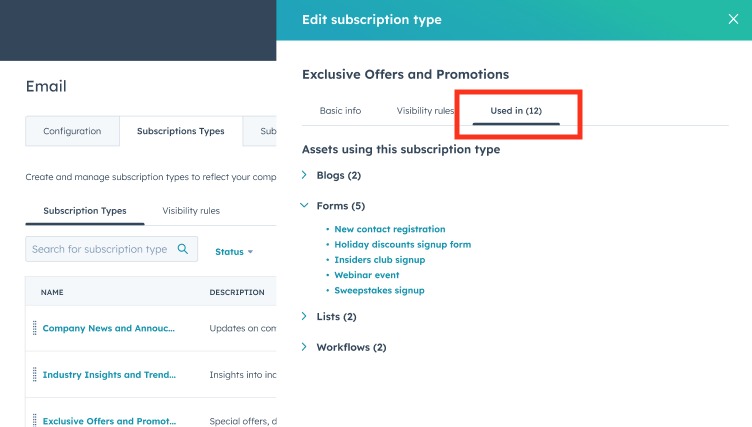Close the Edit subscription type panel
The width and height of the screenshot is (752, 427).
[733, 19]
